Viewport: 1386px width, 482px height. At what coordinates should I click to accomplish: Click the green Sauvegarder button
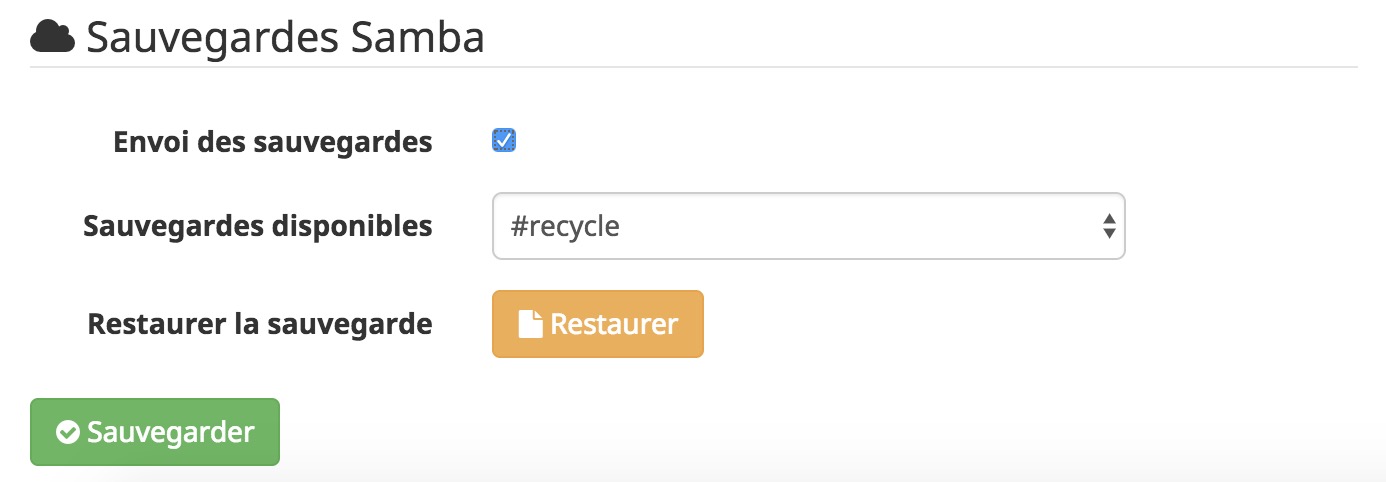[x=155, y=432]
